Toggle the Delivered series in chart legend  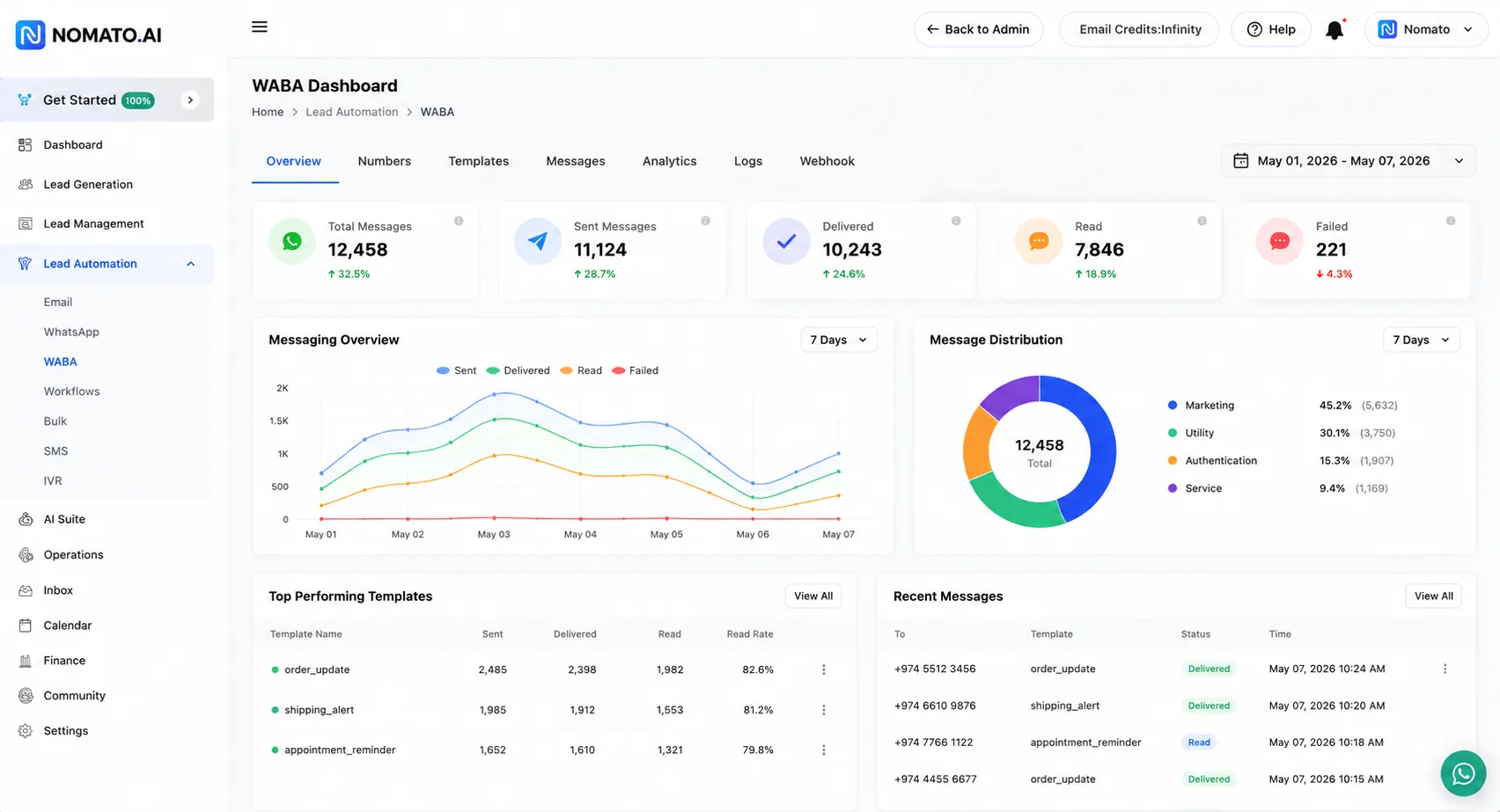[518, 371]
